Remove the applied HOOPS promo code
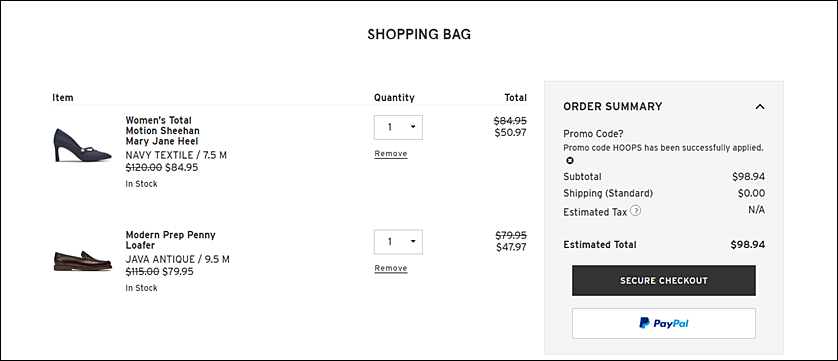Screen dimensions: 838x361 pyautogui.click(x=570, y=160)
